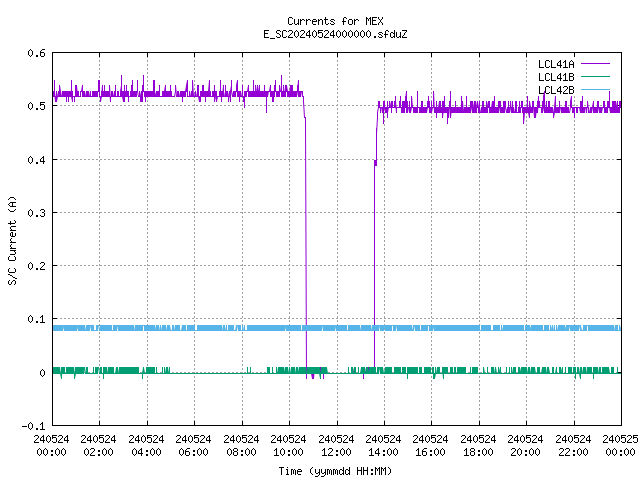Click the blue LCL42B legend line sample
Screen dimensions: 640x480
[x=595, y=89]
